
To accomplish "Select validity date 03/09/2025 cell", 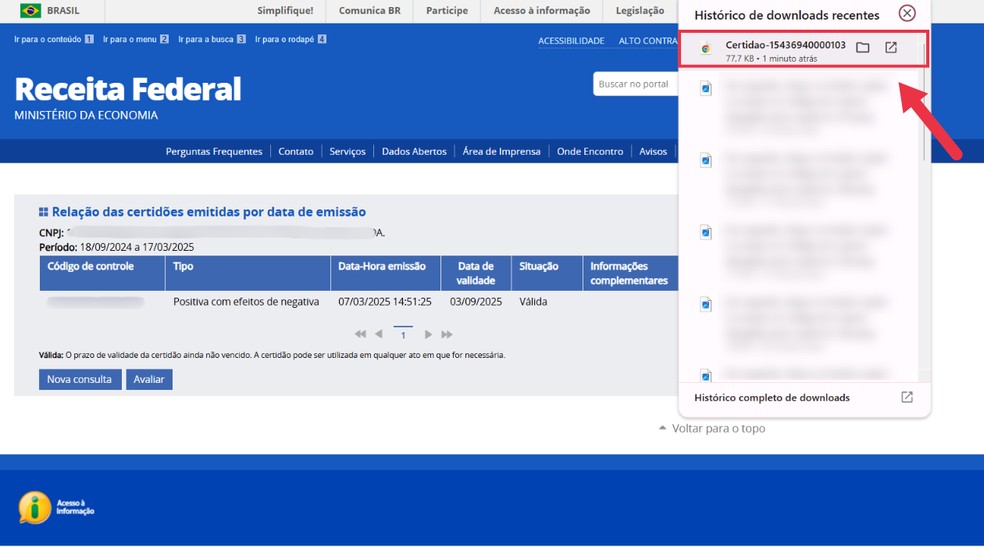I will 476,302.
